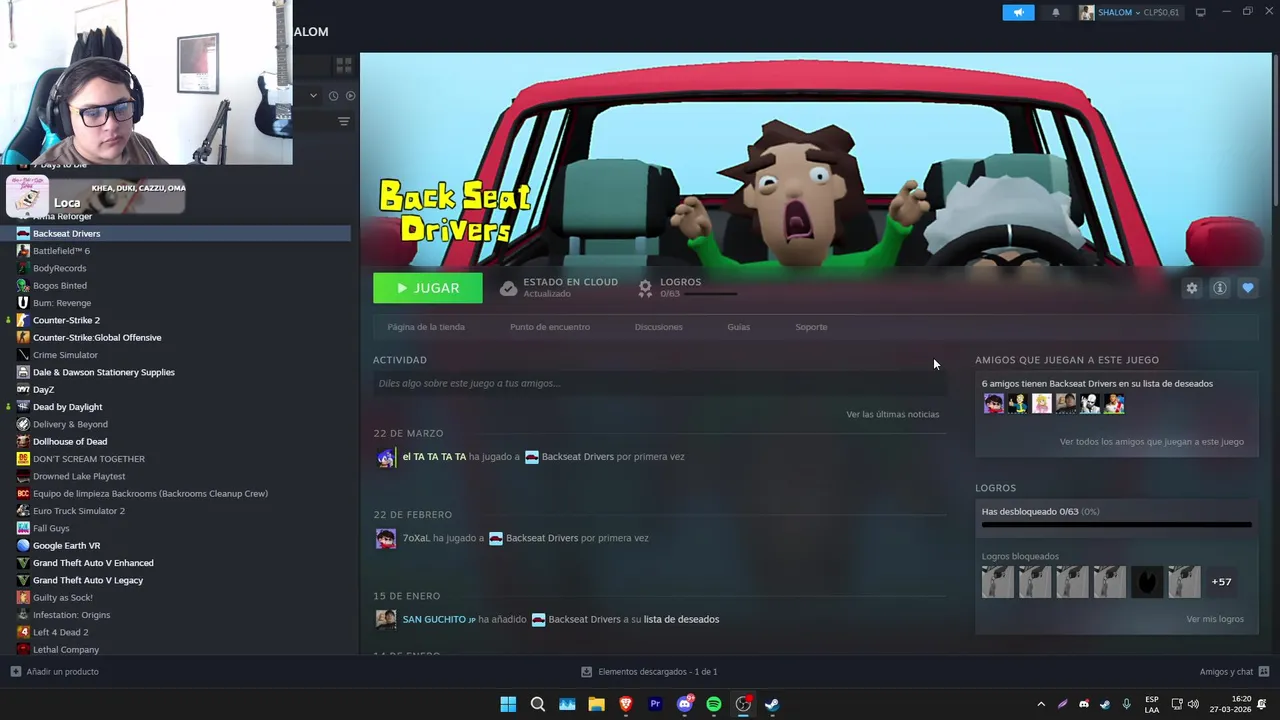Image resolution: width=1280 pixels, height=720 pixels.
Task: Expand the library games filter dropdown
Action: pyautogui.click(x=313, y=96)
